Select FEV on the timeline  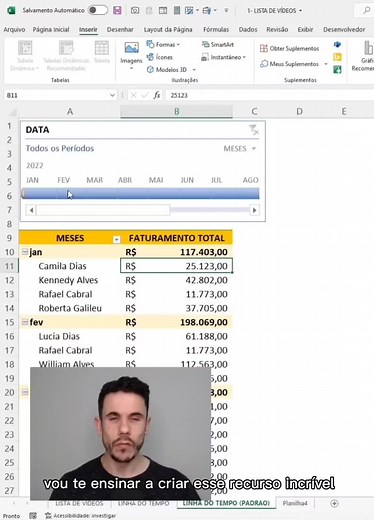[x=63, y=180]
